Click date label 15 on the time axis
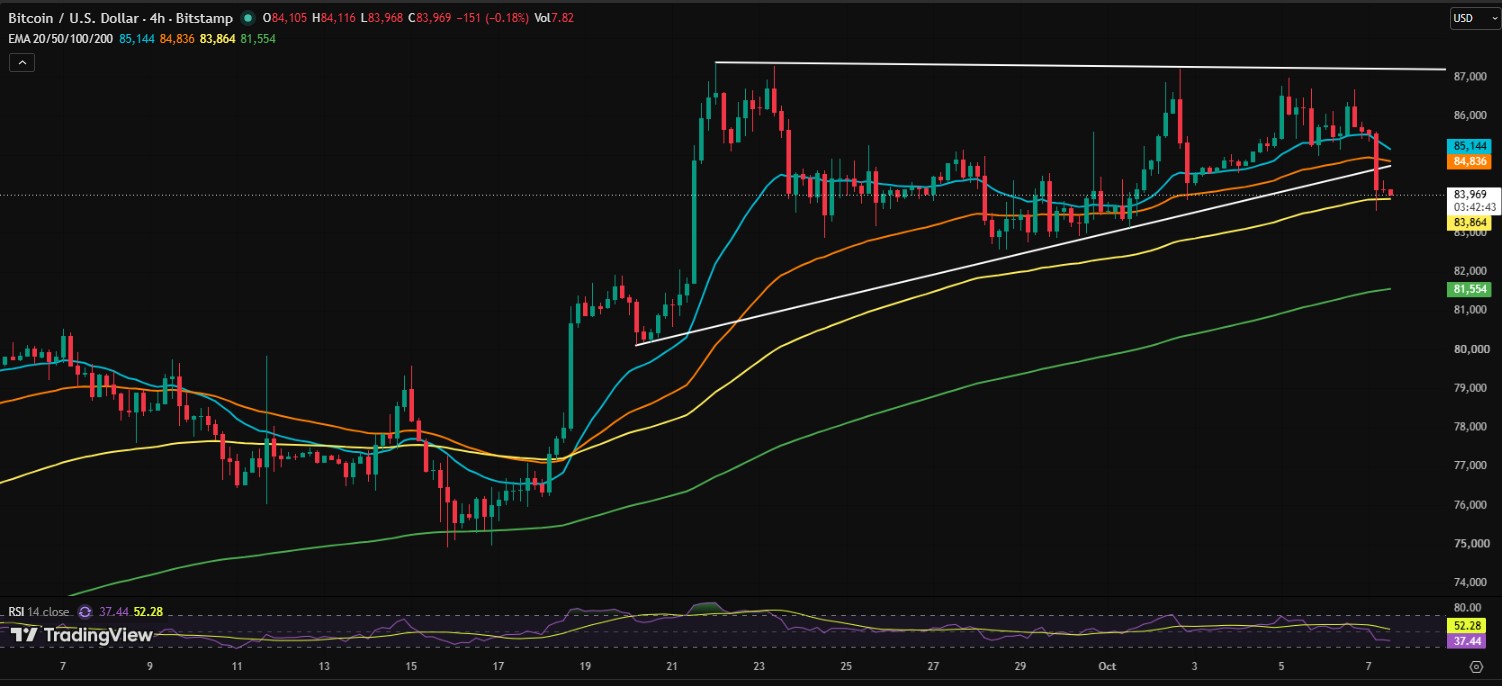The height and width of the screenshot is (686, 1502). [x=411, y=665]
